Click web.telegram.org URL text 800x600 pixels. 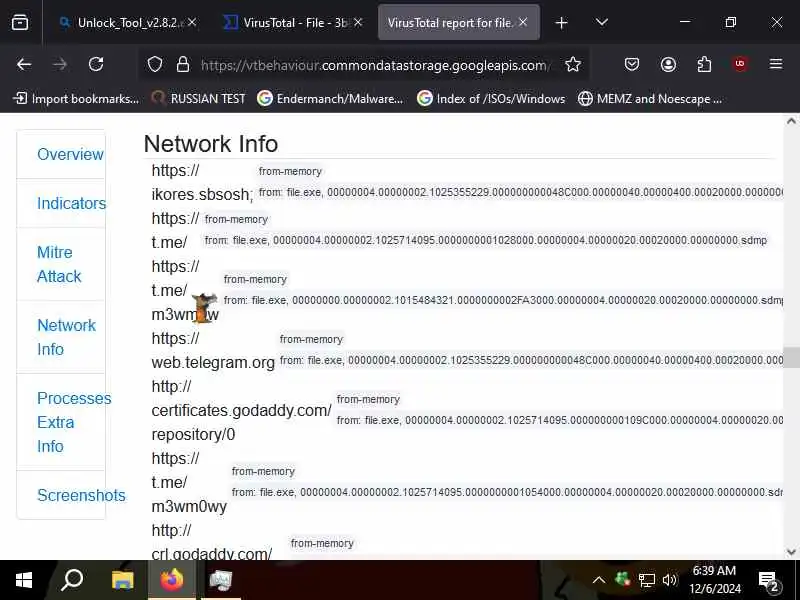213,362
